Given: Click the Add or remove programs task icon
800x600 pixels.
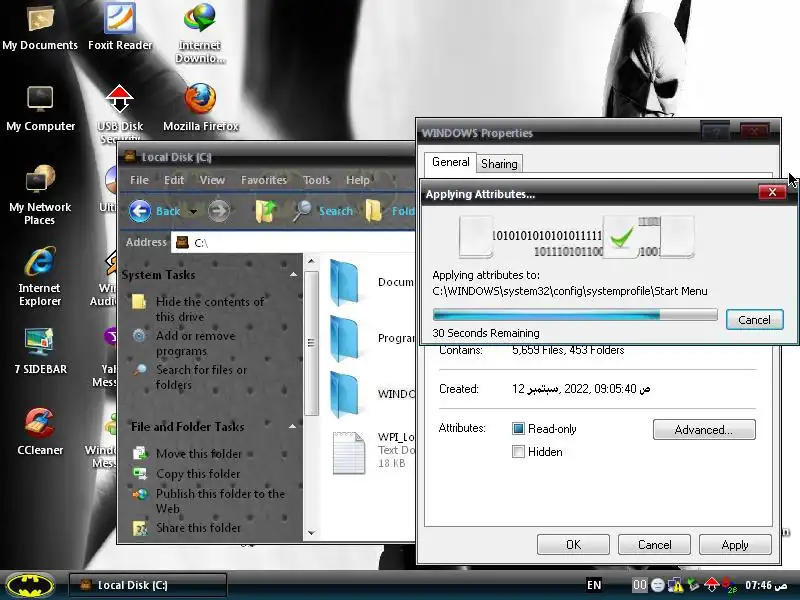Looking at the screenshot, I should tap(139, 336).
